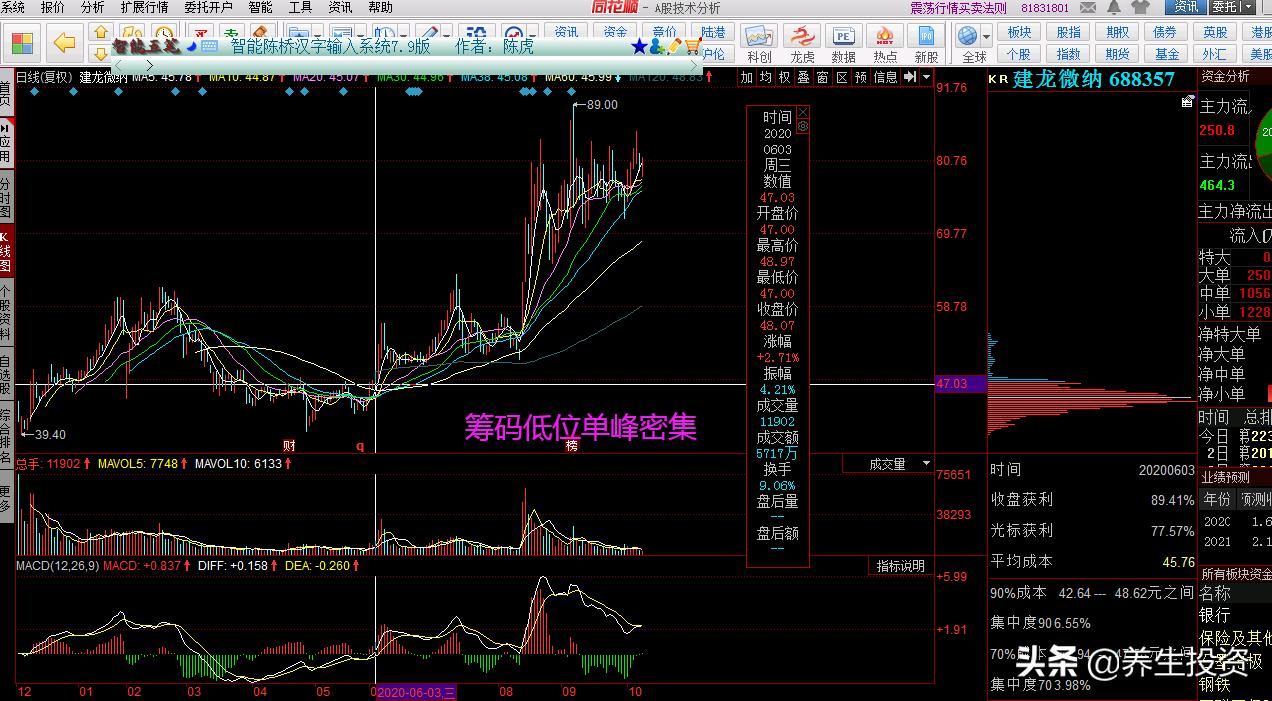Click the date label 2020-06-03 on timeline
Screen dimensions: 1272x701
coord(416,692)
